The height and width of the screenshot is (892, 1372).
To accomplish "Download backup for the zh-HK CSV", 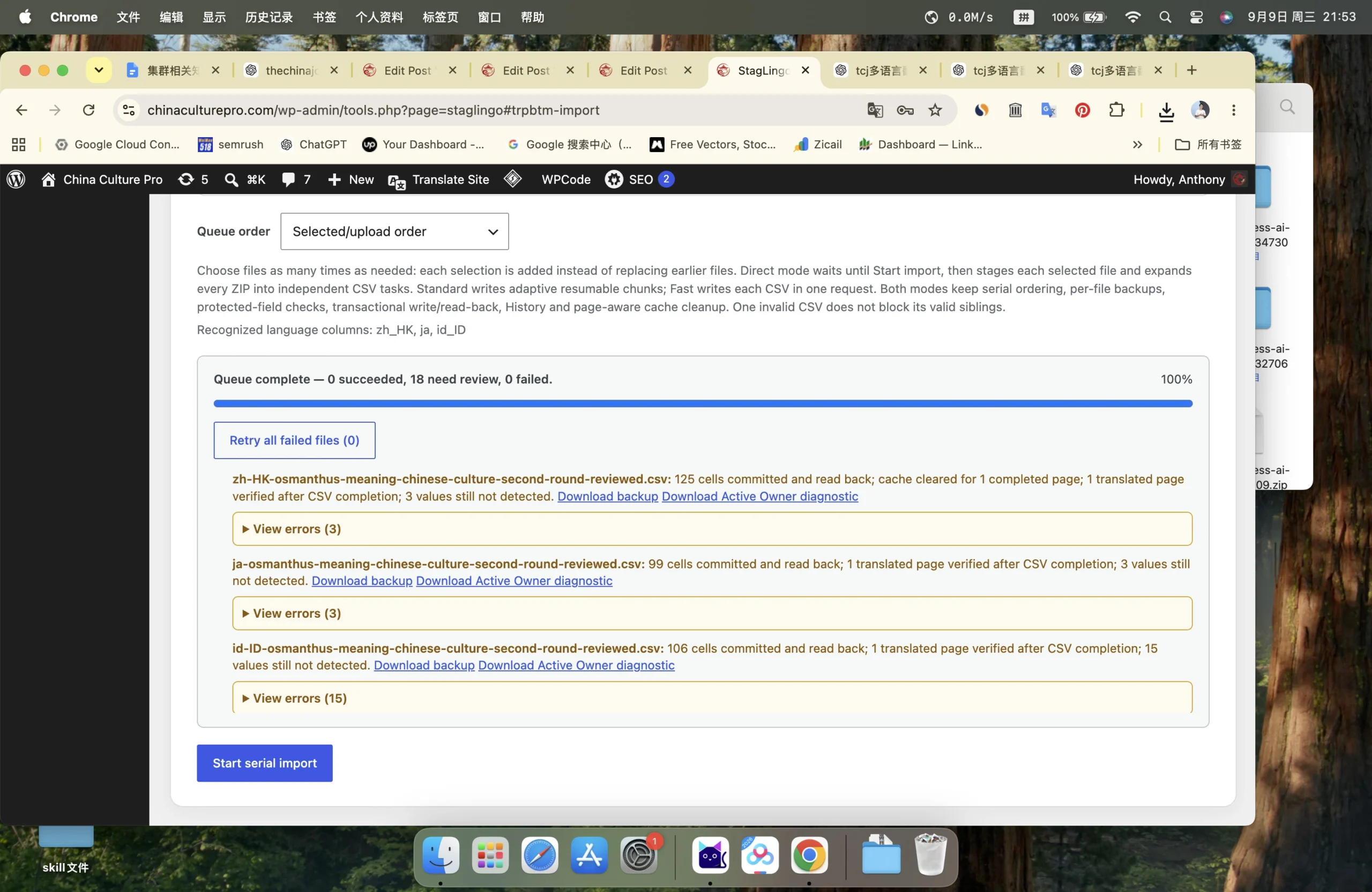I will pos(608,496).
